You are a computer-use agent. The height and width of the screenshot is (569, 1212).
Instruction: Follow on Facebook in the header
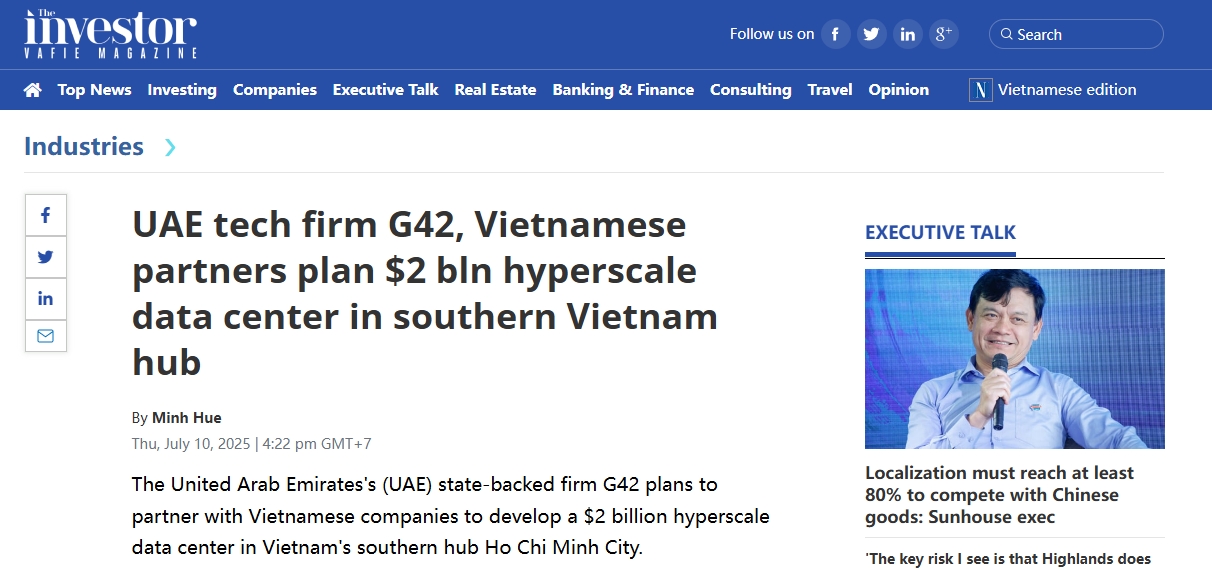(x=836, y=34)
